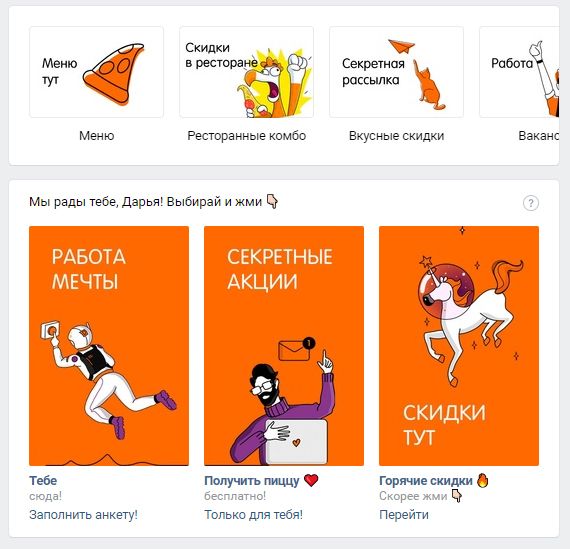Open Вкусные скидки menu item
The image size is (570, 549).
click(396, 136)
